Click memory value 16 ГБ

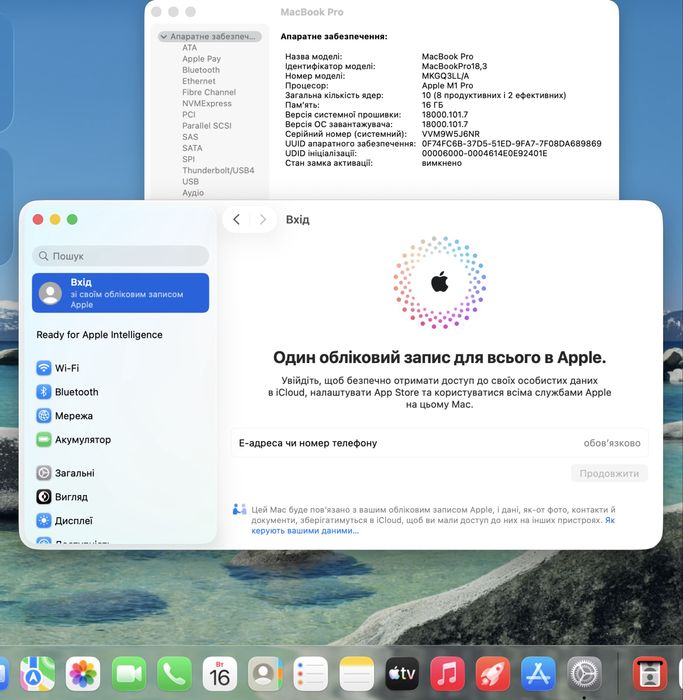point(432,105)
